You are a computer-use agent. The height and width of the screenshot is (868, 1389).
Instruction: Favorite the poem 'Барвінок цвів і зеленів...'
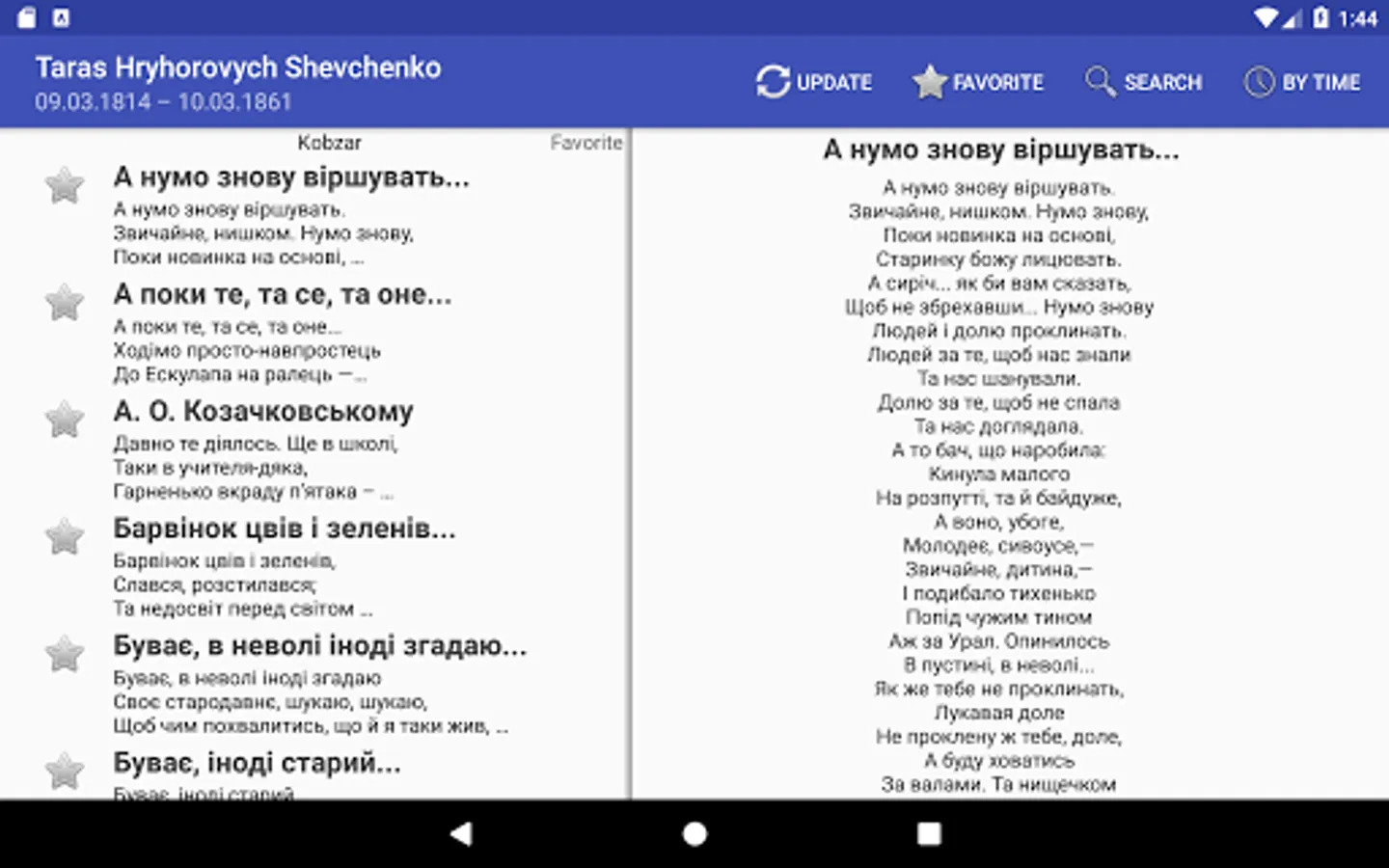coord(65,537)
